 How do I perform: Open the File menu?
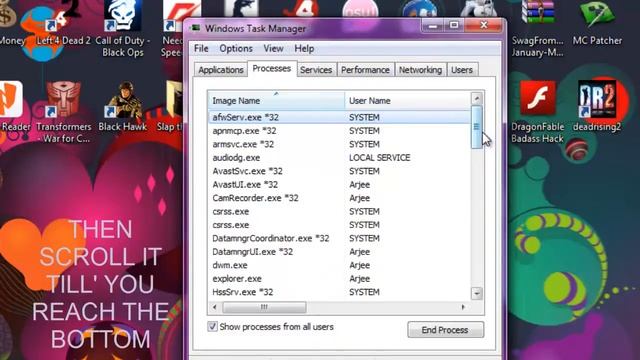tap(201, 49)
